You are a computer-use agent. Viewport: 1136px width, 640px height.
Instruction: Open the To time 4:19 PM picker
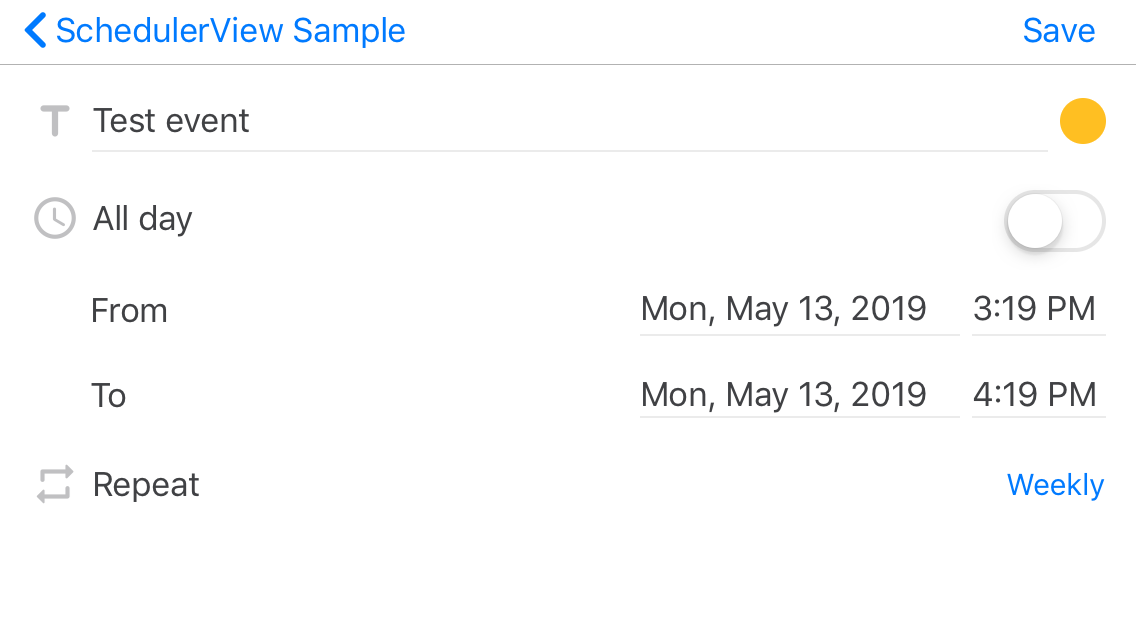pyautogui.click(x=1038, y=395)
